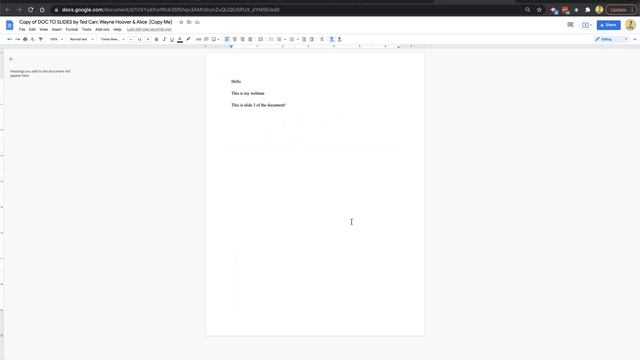640x360 pixels.
Task: Toggle Bold formatting
Action: [x=156, y=39]
